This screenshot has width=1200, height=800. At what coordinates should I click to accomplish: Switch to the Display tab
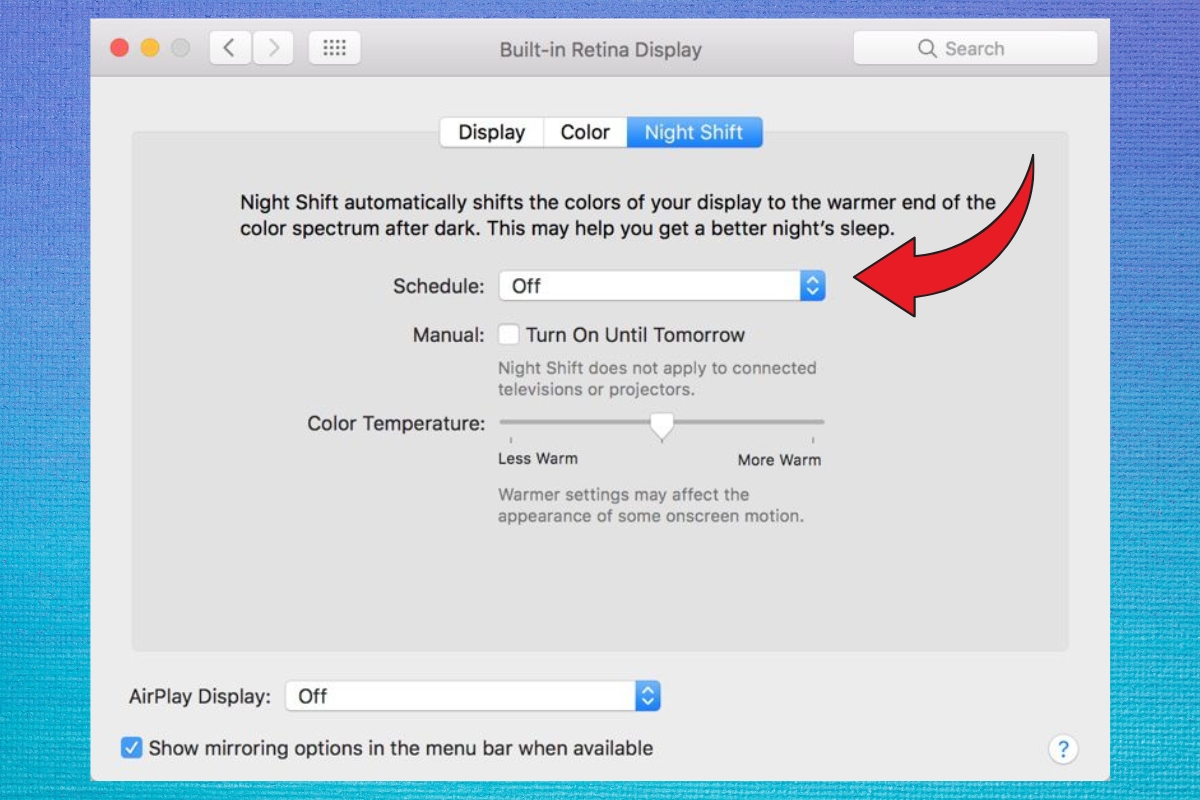coord(492,132)
